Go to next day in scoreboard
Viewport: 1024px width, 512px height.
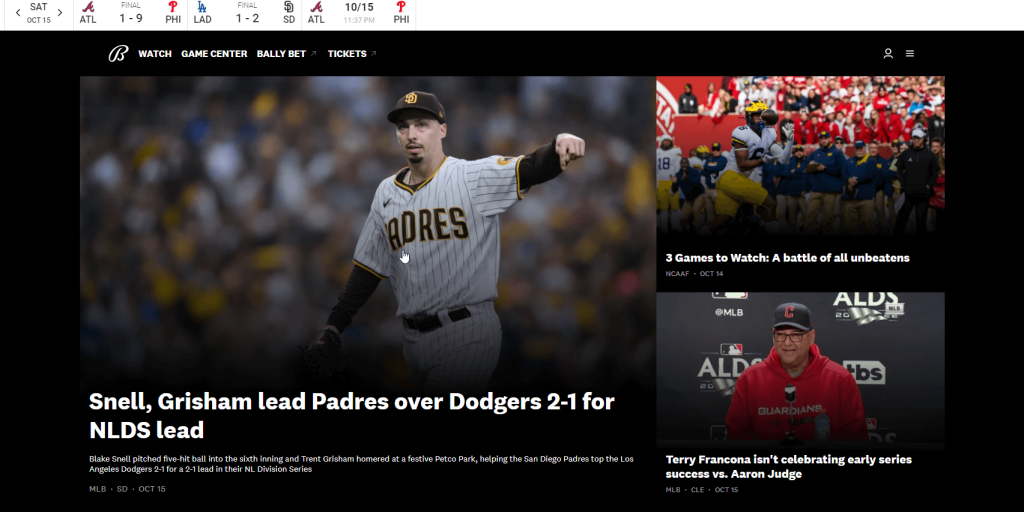[x=60, y=12]
